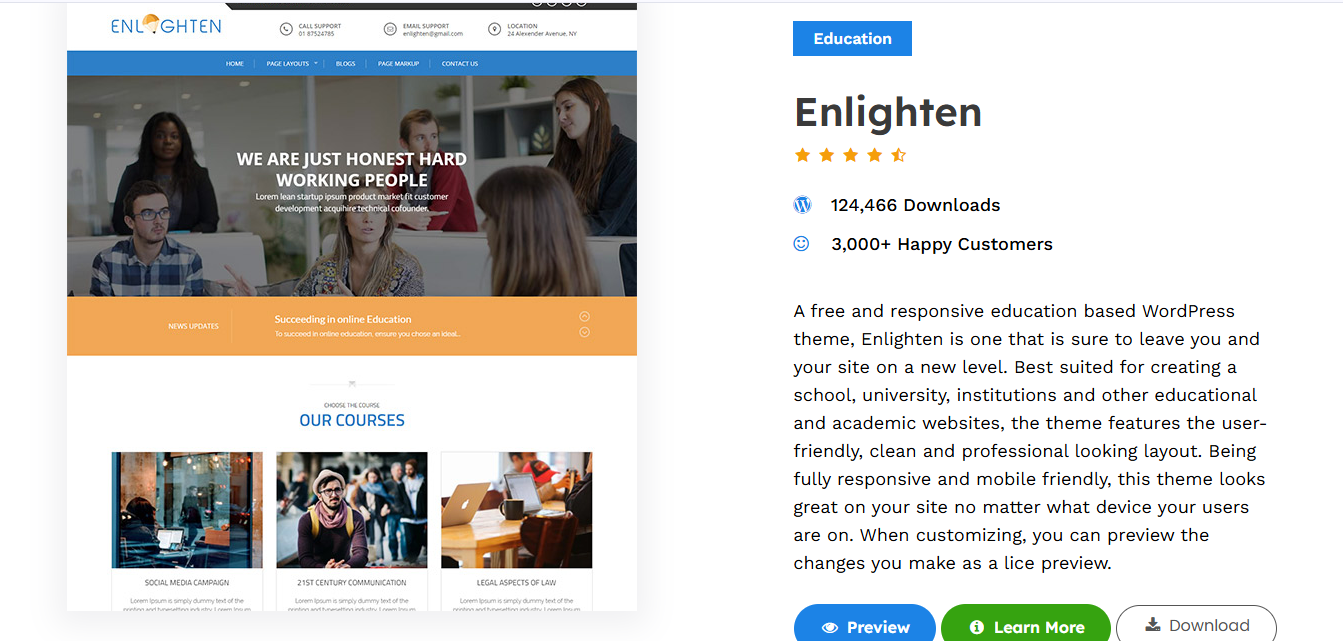
Task: Click the blue Education category tag
Action: tap(852, 39)
